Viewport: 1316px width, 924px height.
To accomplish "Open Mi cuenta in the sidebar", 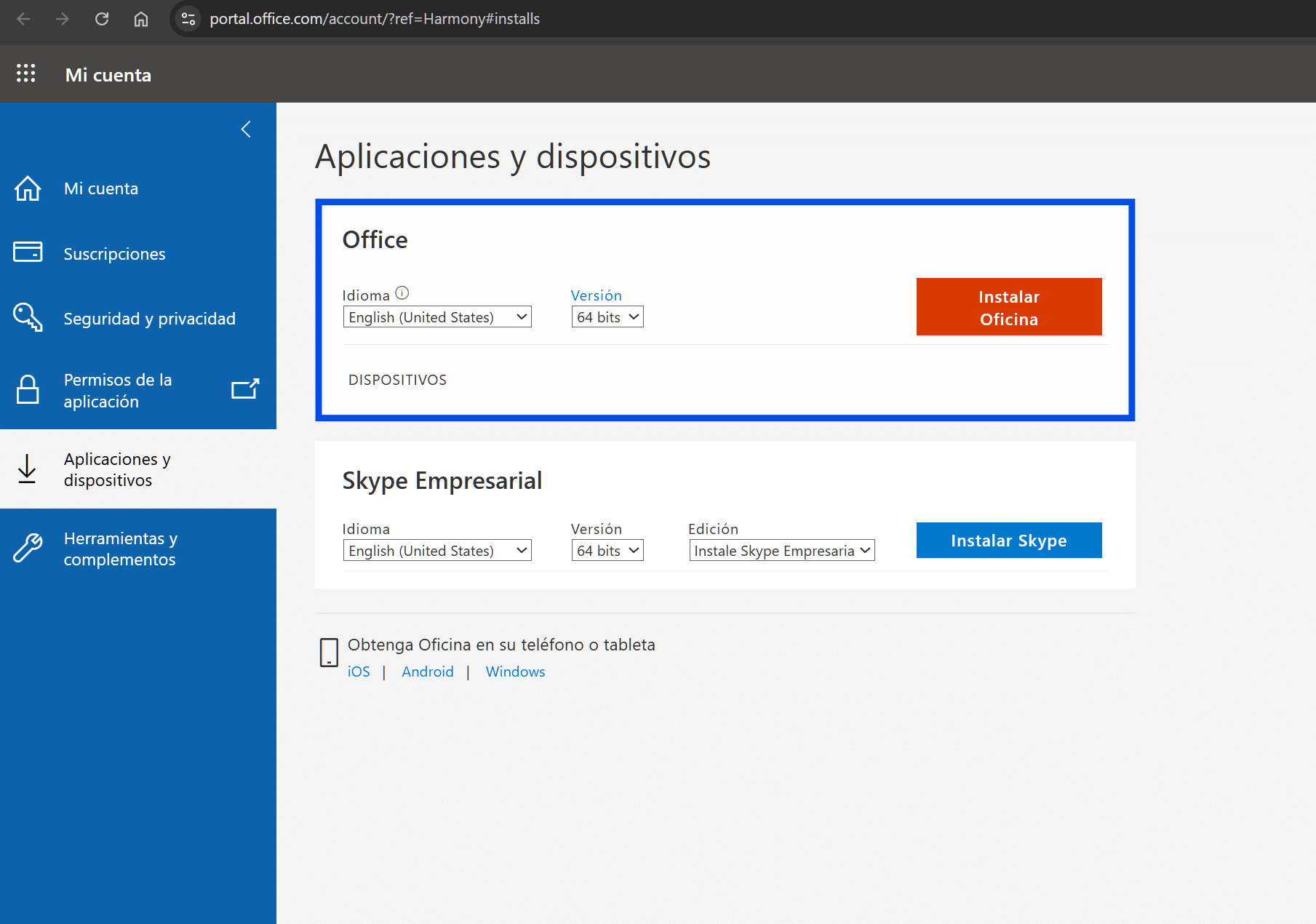I will click(x=138, y=188).
